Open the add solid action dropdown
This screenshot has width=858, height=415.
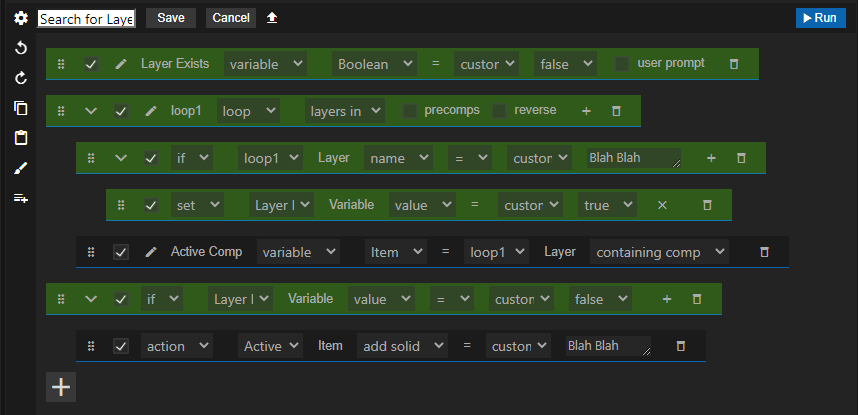tap(402, 346)
